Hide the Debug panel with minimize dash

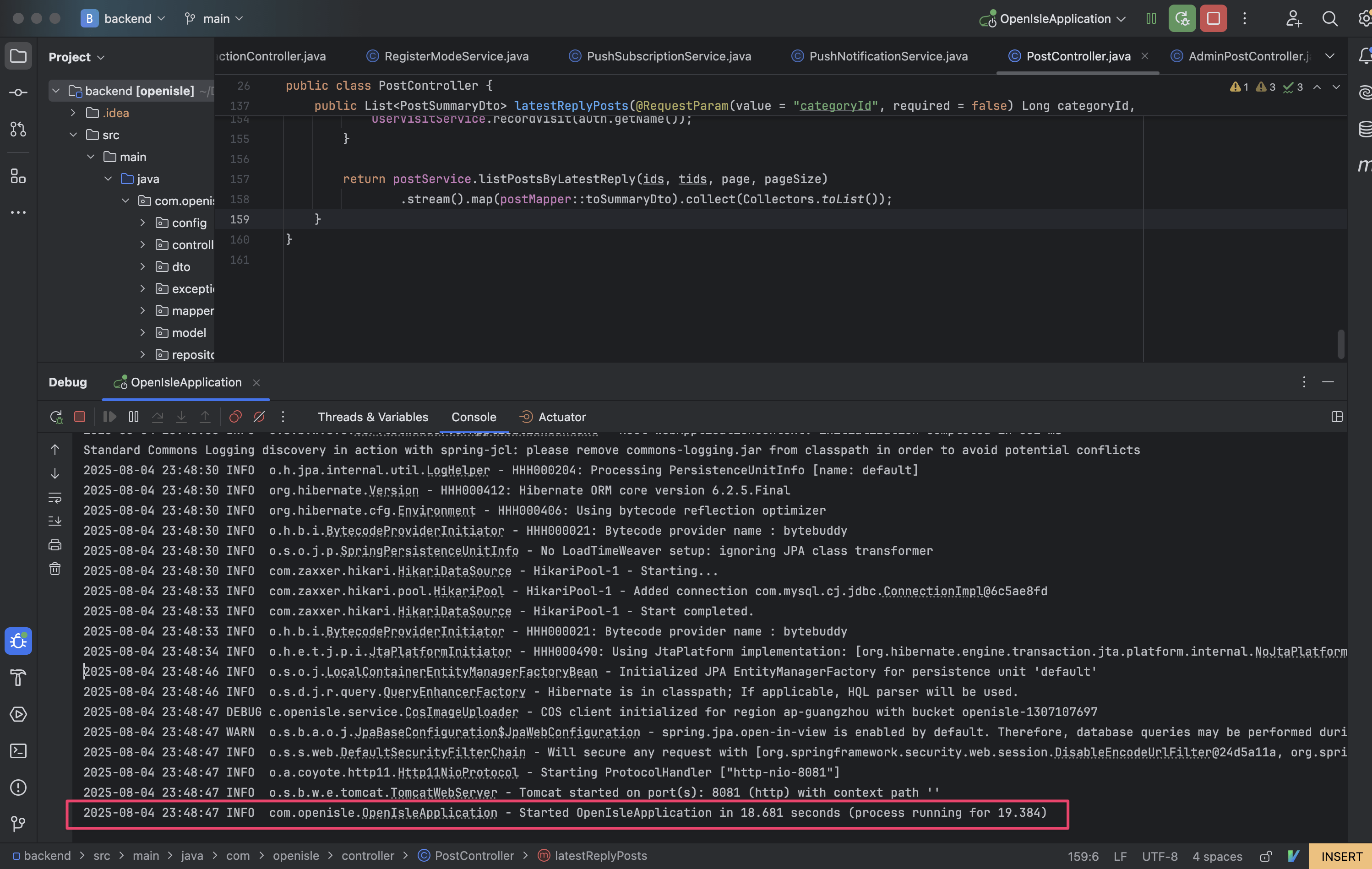(1328, 382)
